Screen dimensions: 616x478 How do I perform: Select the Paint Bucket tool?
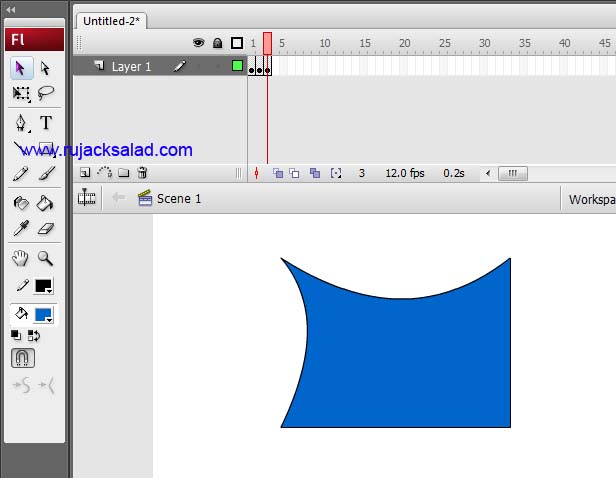(x=45, y=203)
